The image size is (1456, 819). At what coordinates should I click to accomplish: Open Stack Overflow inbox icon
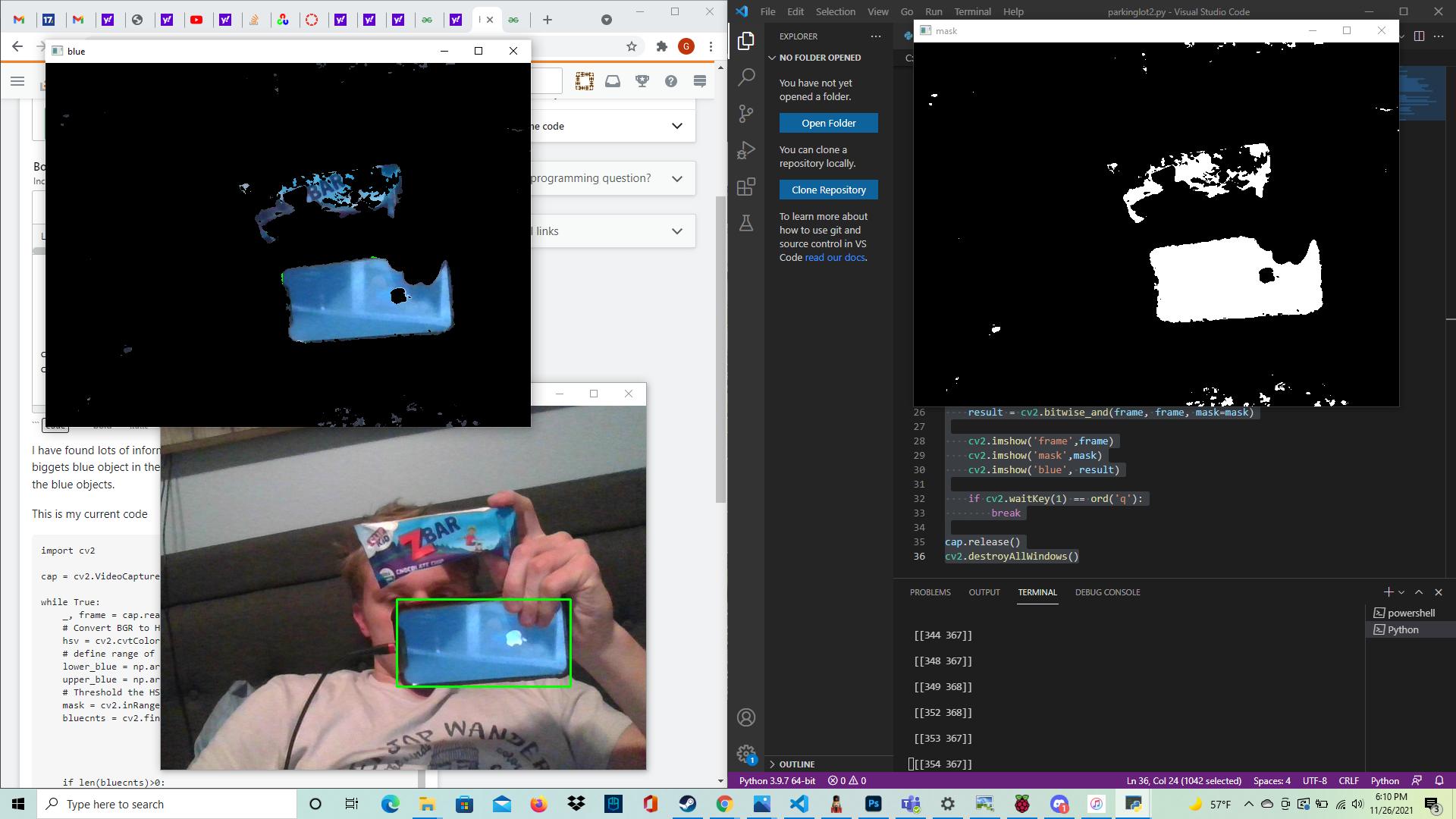pos(613,81)
